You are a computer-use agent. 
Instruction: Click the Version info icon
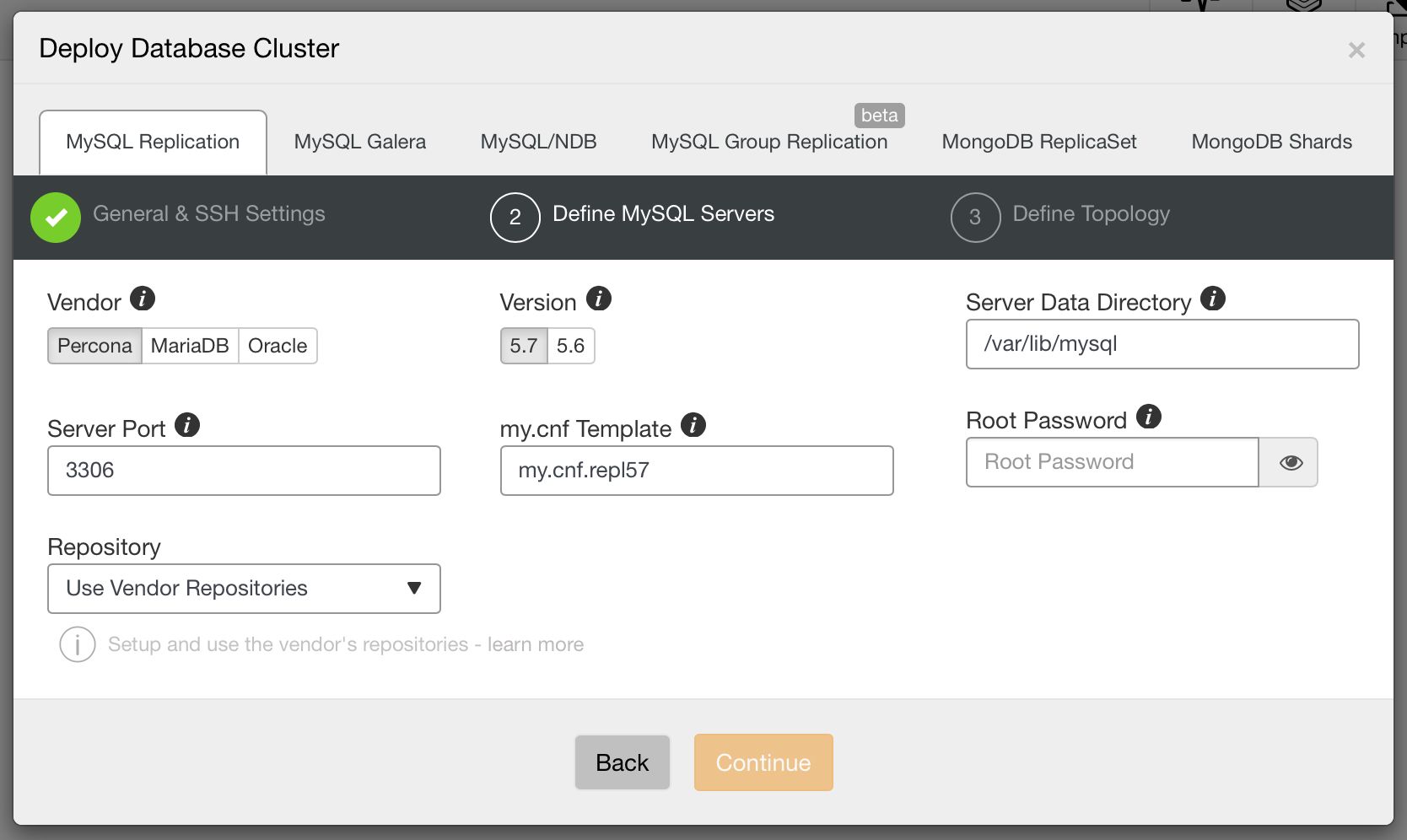point(599,299)
